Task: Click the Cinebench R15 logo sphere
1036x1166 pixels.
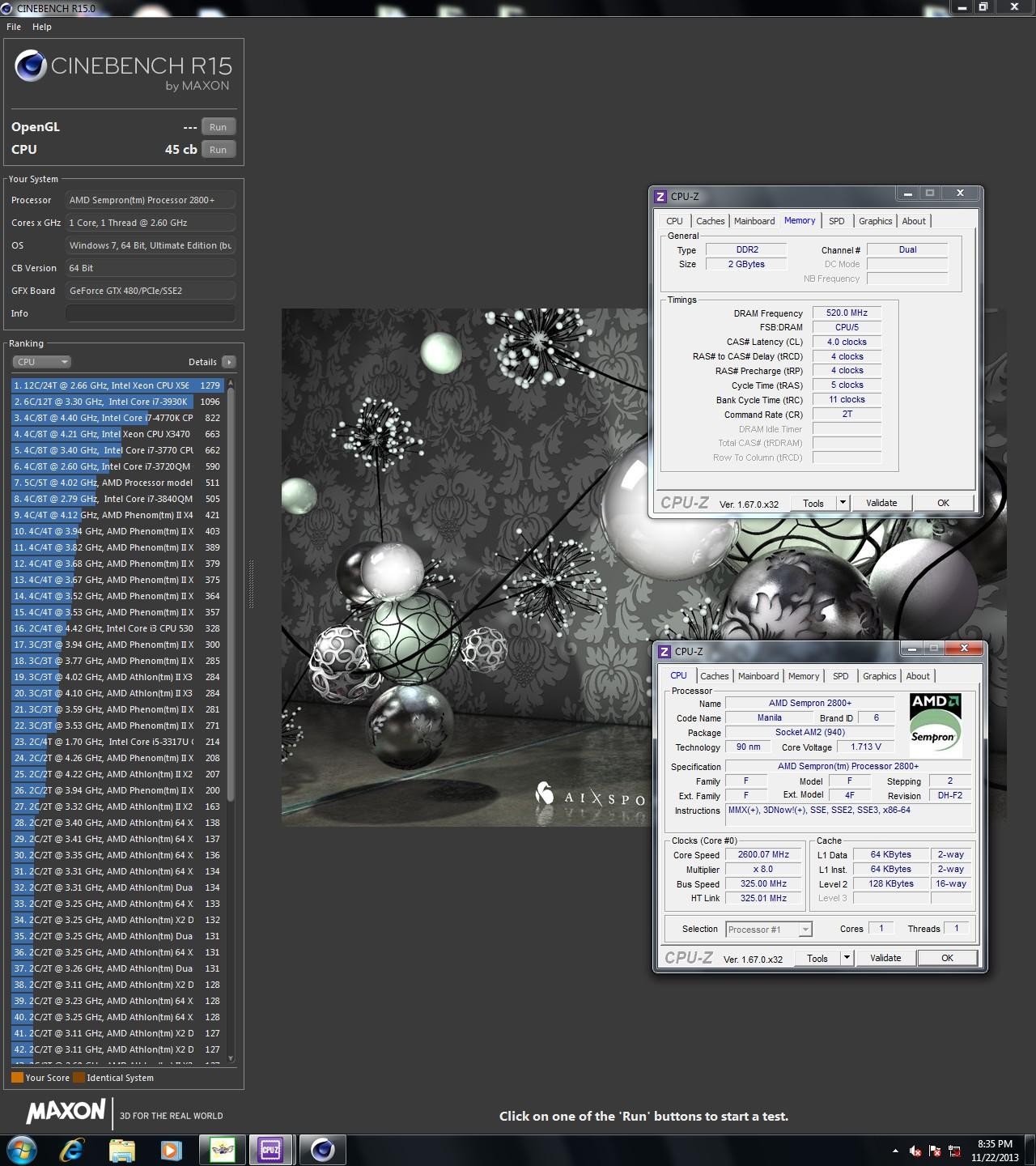Action: 30,66
